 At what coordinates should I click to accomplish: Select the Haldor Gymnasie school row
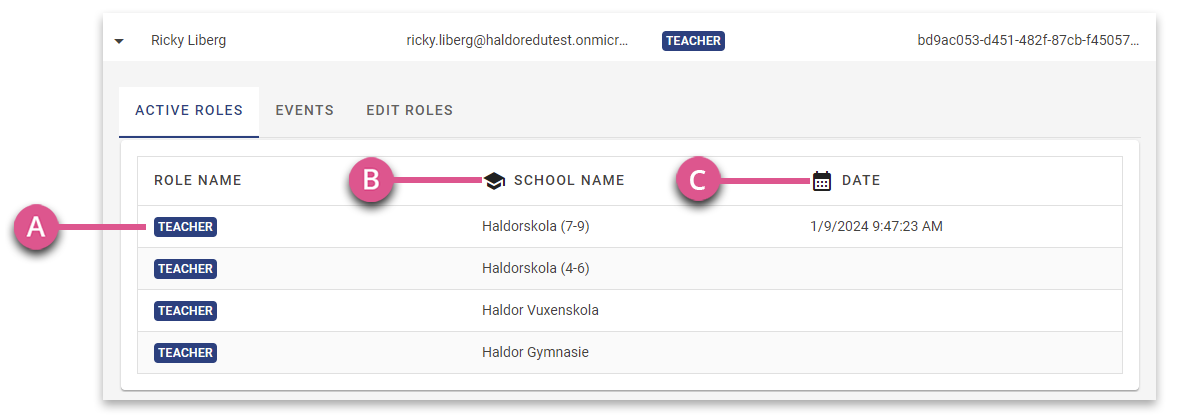[630, 352]
